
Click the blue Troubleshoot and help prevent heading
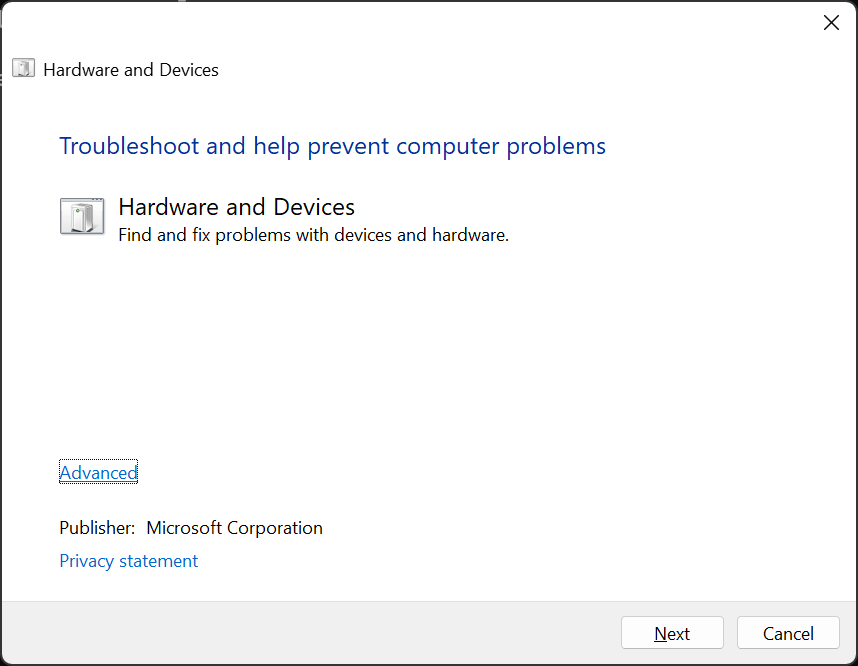332,146
